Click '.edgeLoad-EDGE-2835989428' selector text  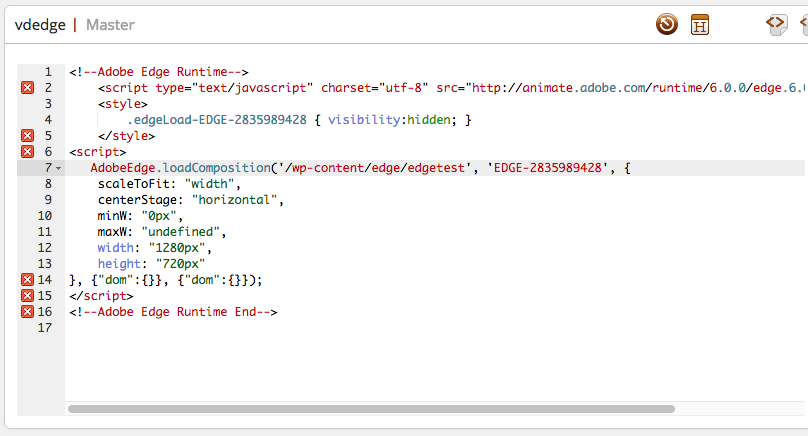tap(216, 120)
